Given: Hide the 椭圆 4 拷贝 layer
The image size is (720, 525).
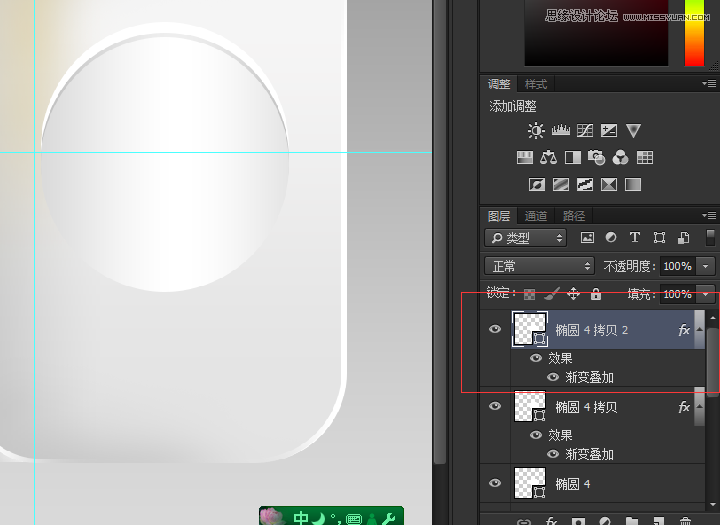Looking at the screenshot, I should point(495,406).
